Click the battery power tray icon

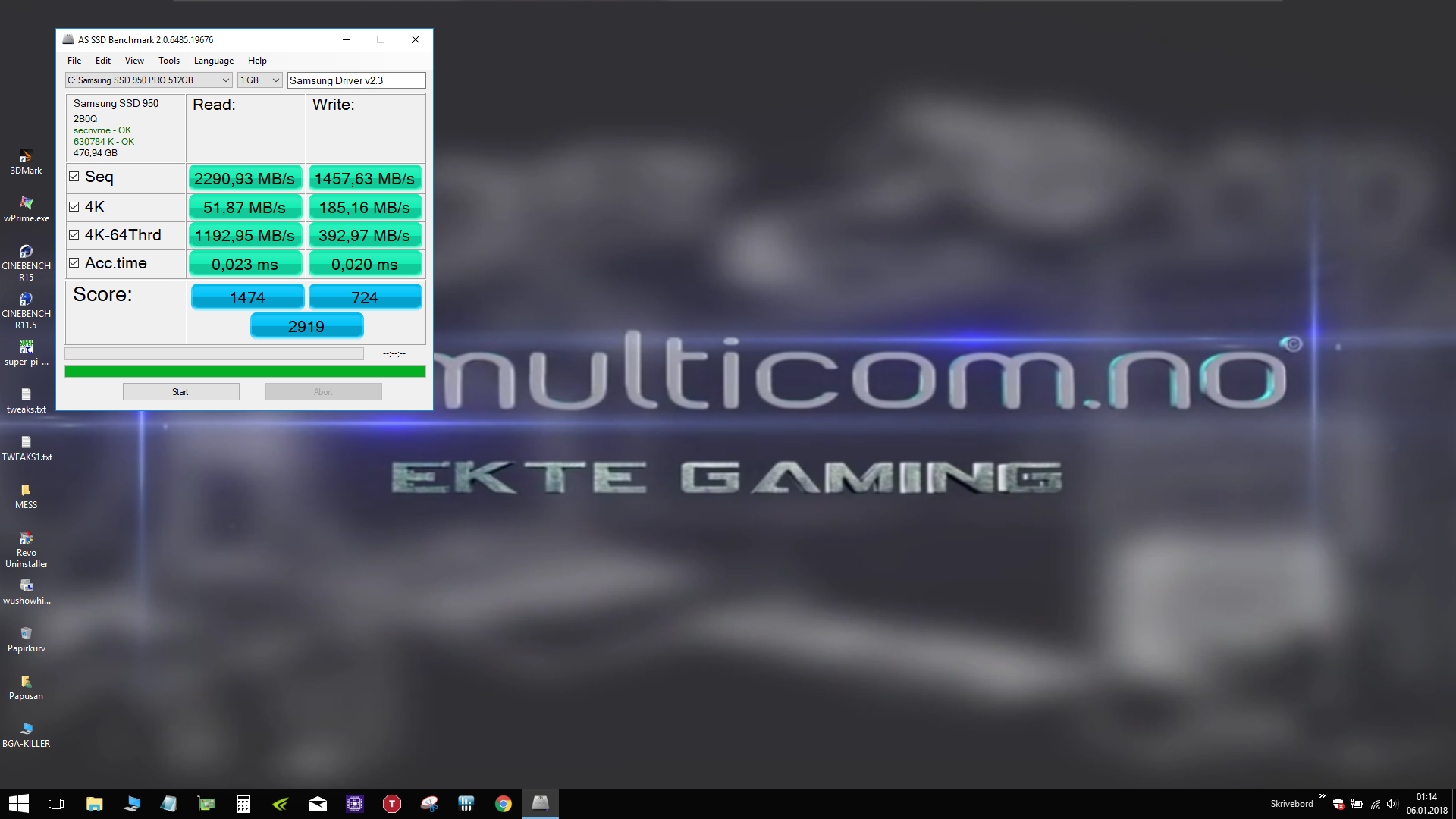pyautogui.click(x=1357, y=804)
